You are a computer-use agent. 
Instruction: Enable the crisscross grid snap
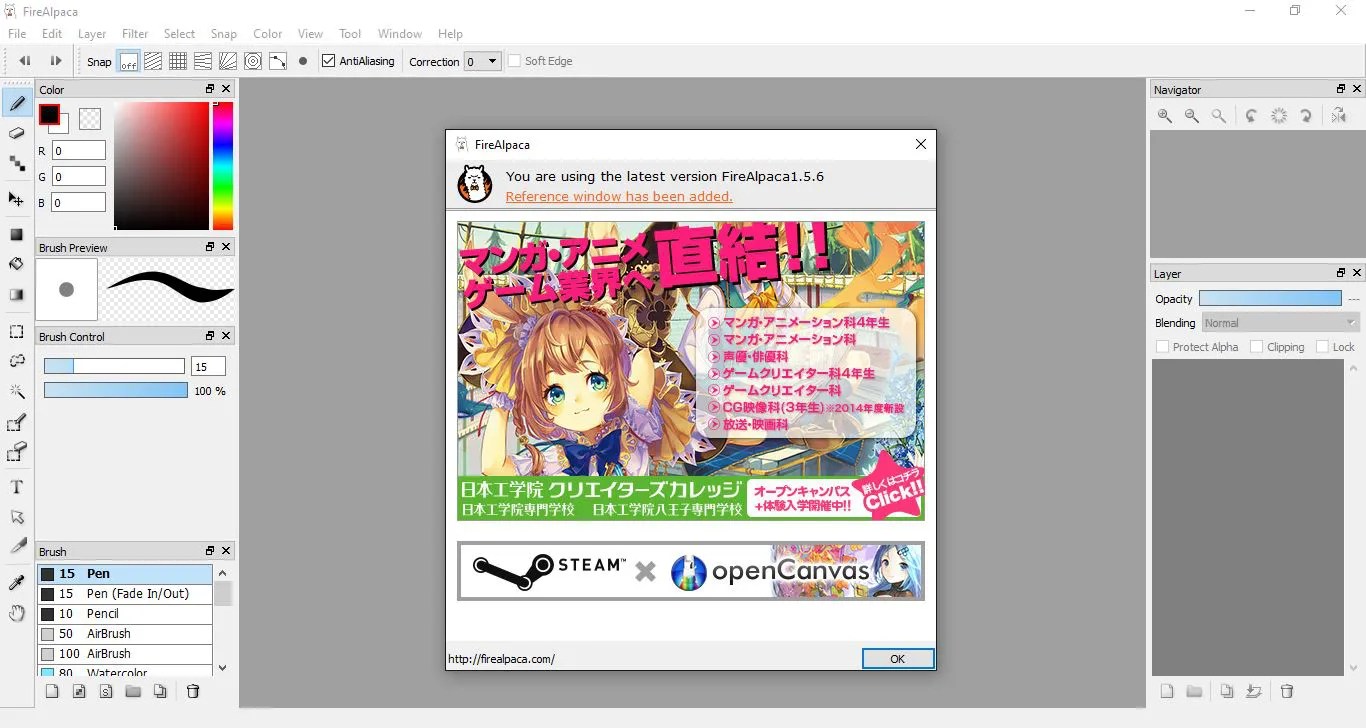click(178, 61)
